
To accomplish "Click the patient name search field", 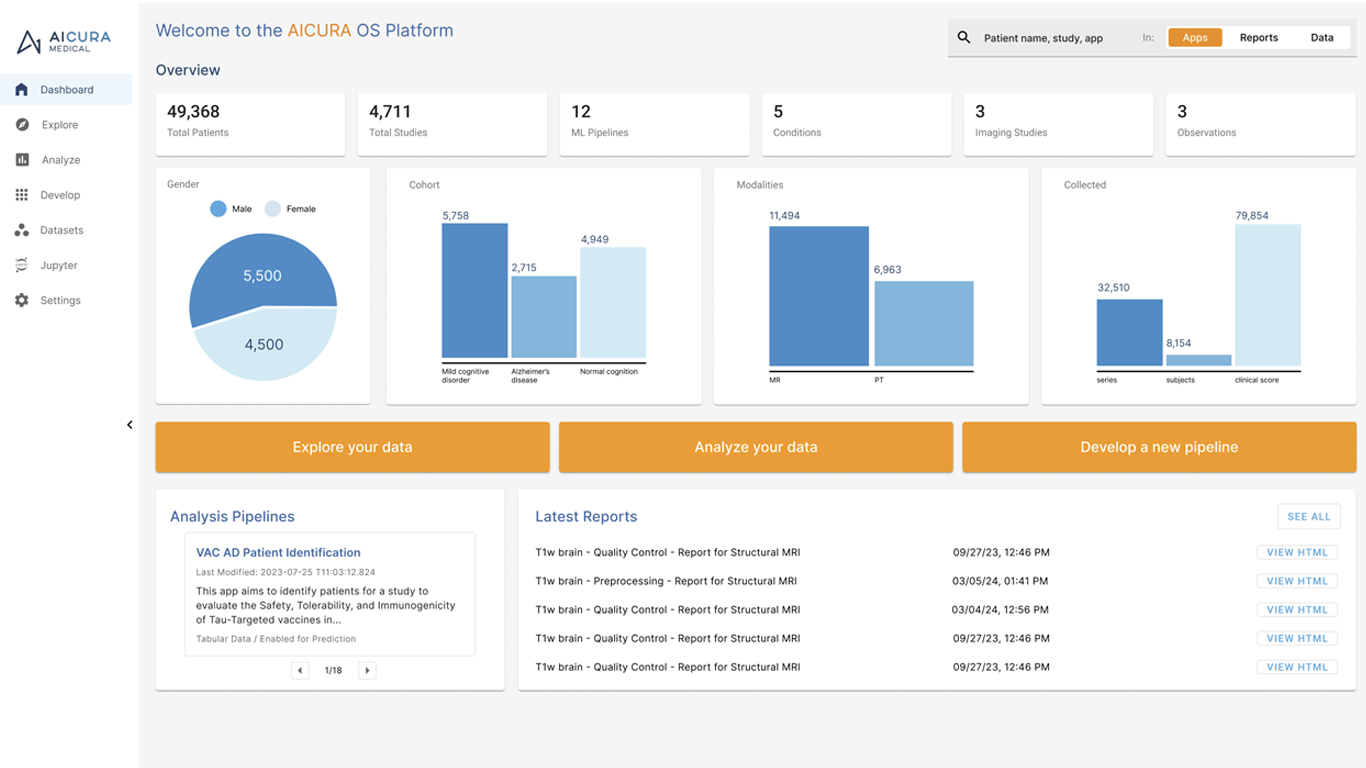I will coord(1043,38).
